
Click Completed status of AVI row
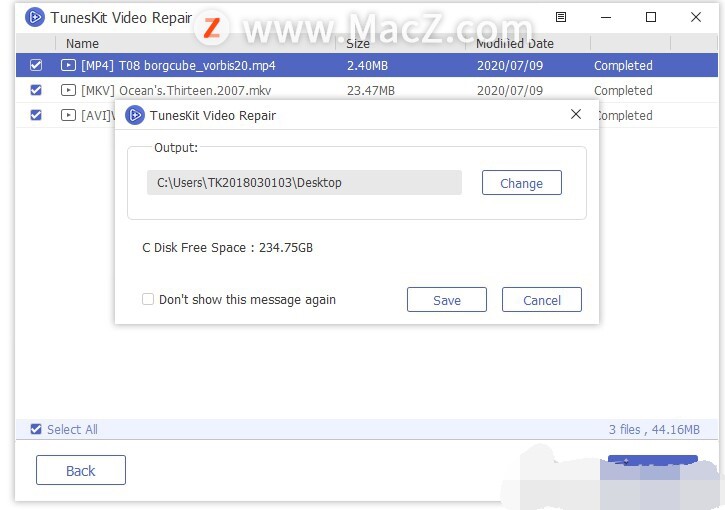[x=626, y=116]
